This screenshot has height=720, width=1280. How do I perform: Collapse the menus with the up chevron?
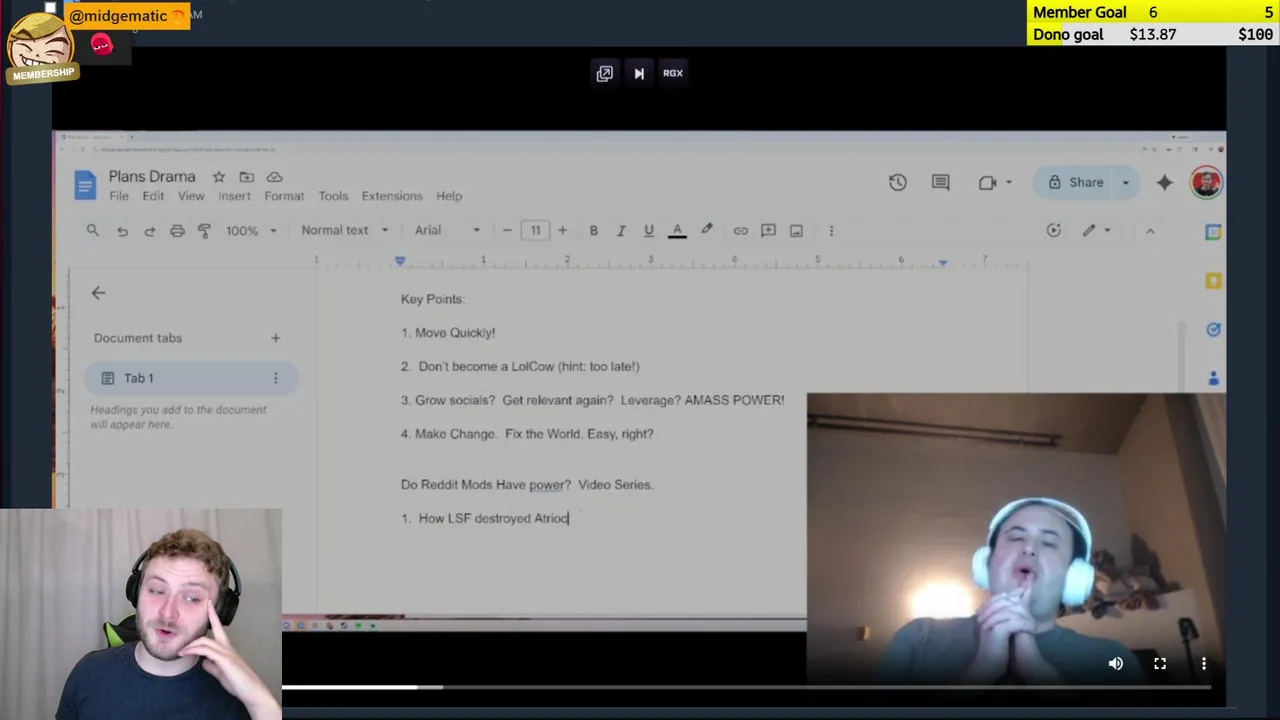pos(1150,230)
